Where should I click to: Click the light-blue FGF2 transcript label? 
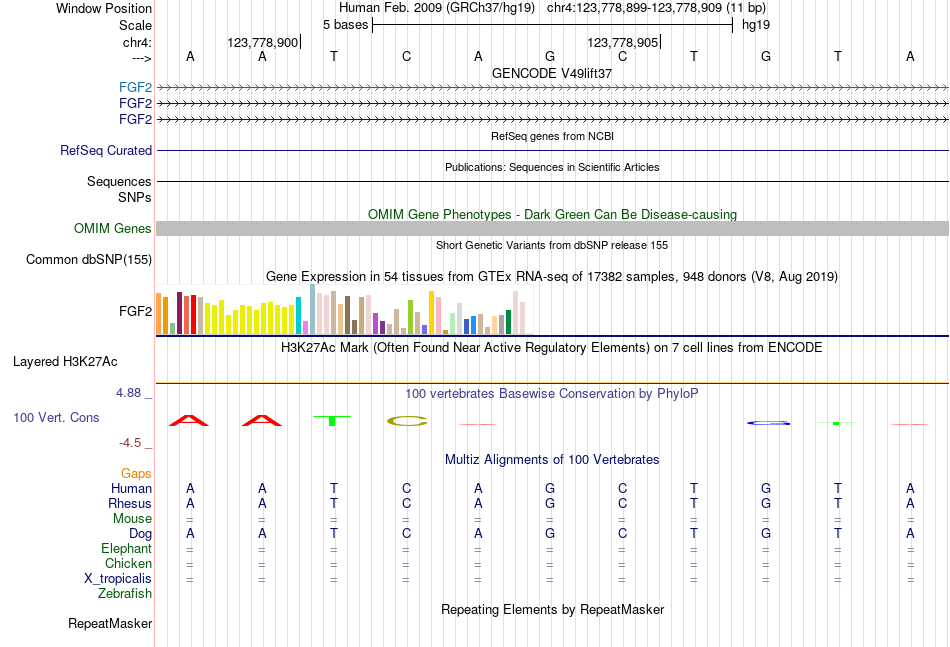(x=135, y=88)
